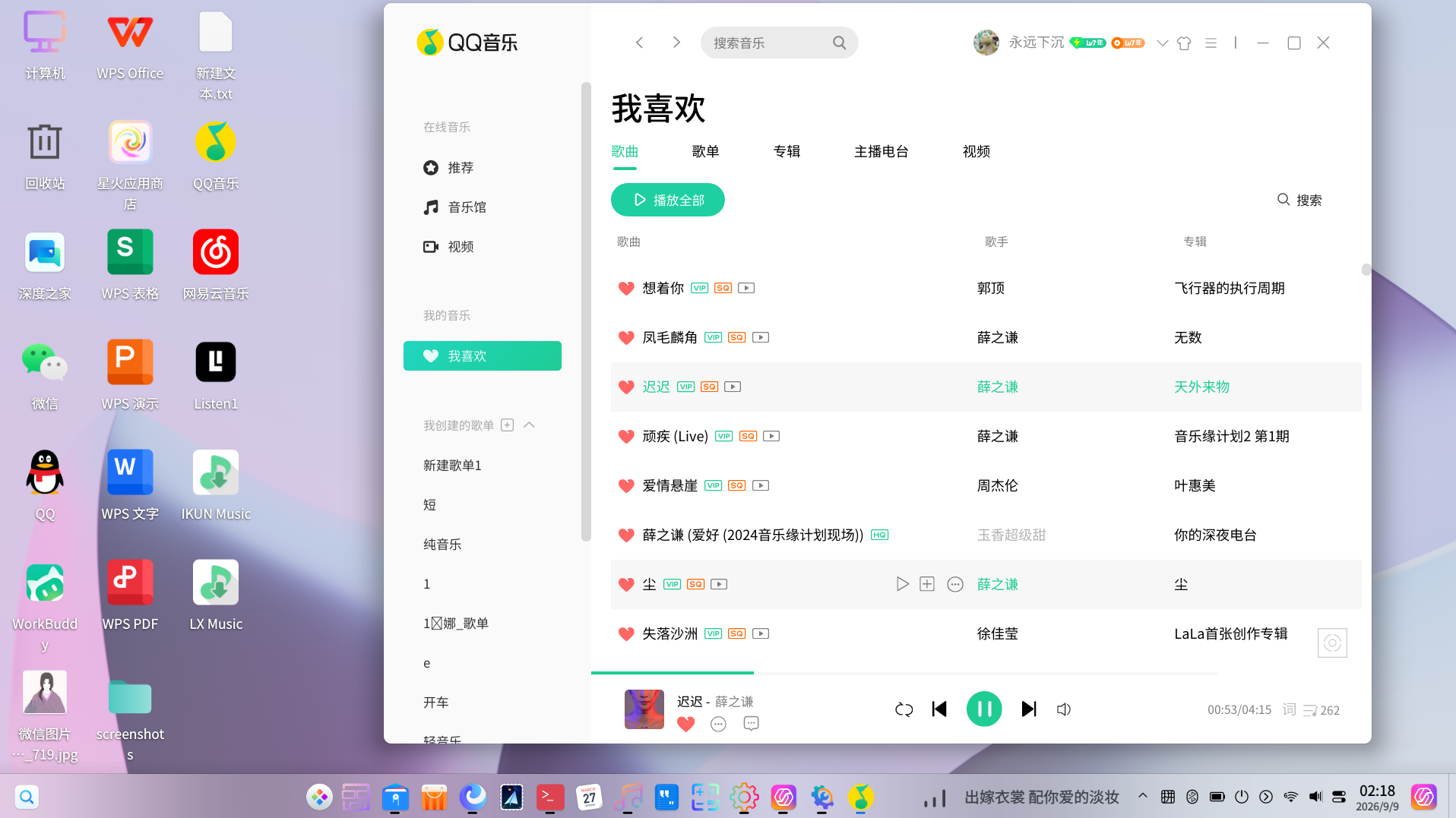Go back with the left arrow
The width and height of the screenshot is (1456, 818).
coord(640,43)
